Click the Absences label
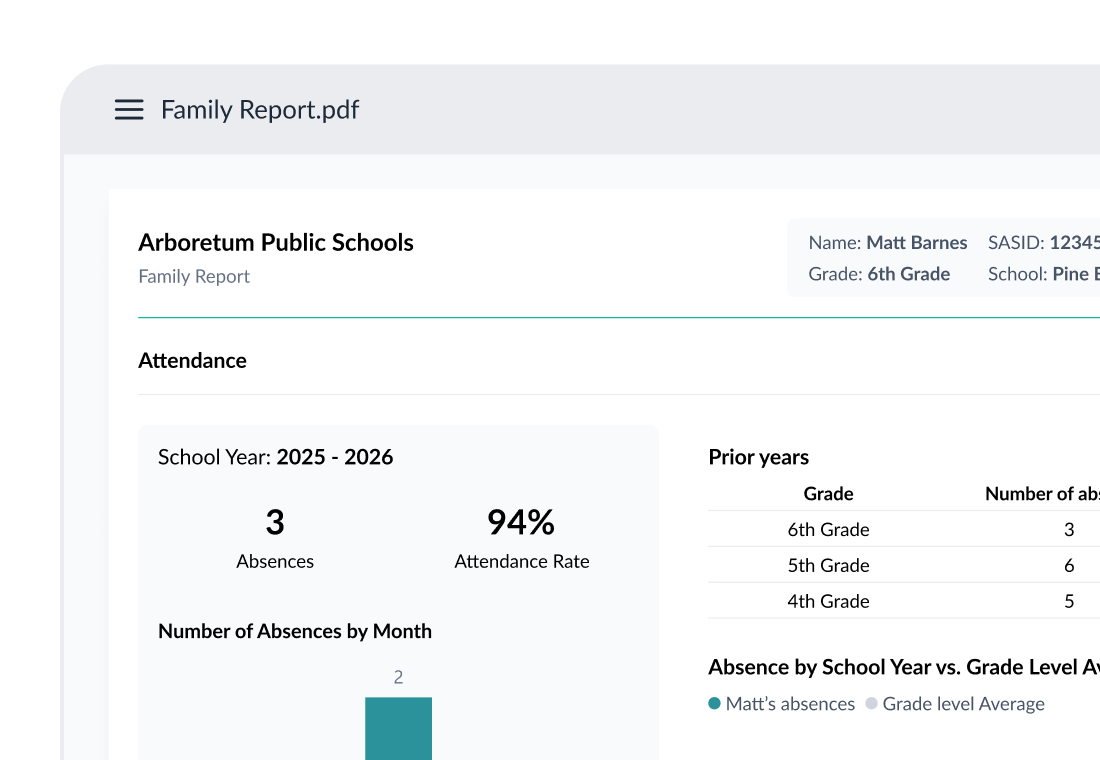 (275, 561)
